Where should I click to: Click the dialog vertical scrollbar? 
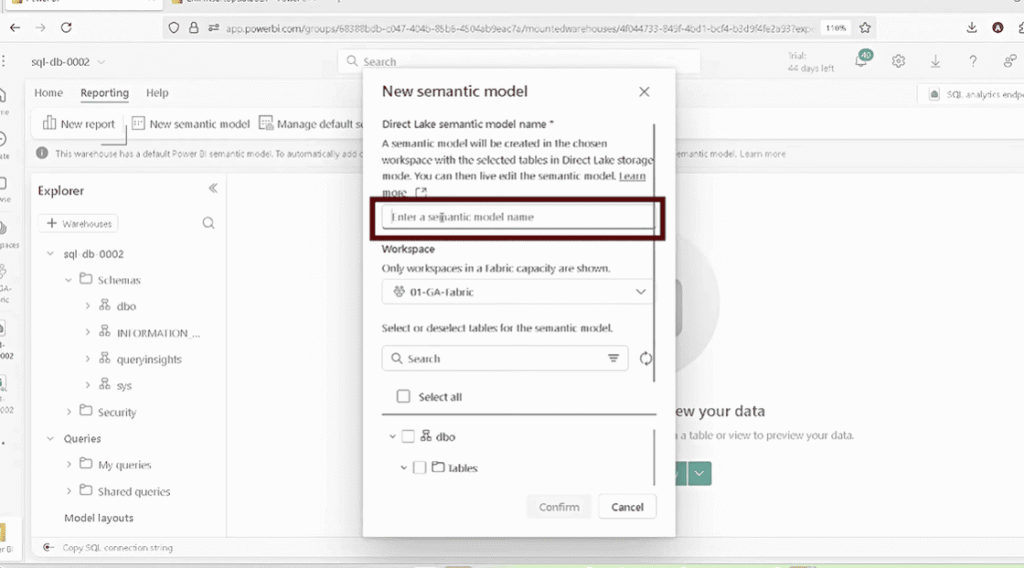coord(654,253)
